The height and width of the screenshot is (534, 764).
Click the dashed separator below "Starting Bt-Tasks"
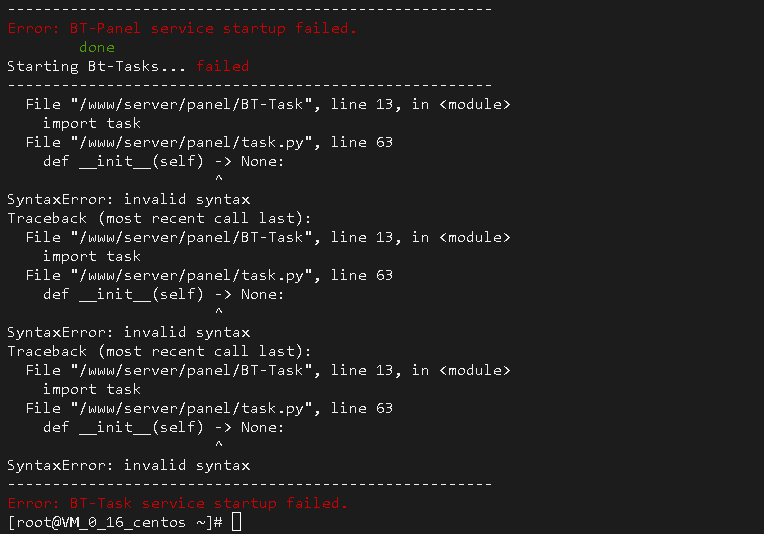(x=250, y=85)
